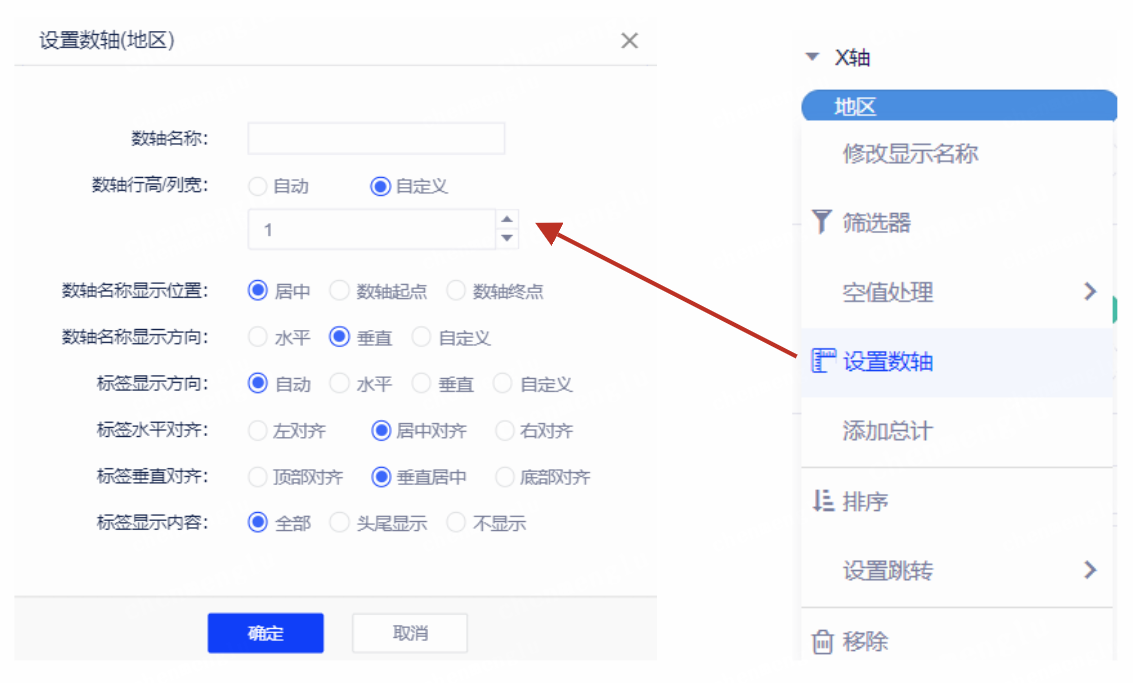Click the 数轴名称 text input field

coord(376,139)
